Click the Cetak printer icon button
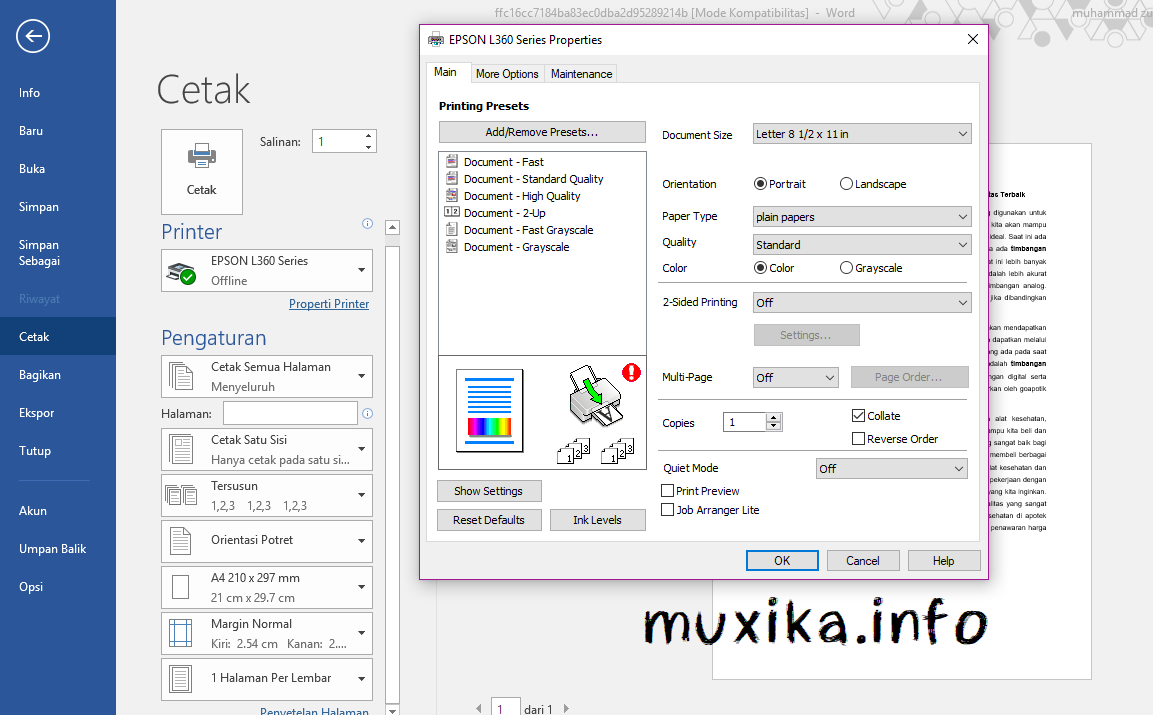Image resolution: width=1153 pixels, height=715 pixels. [201, 171]
